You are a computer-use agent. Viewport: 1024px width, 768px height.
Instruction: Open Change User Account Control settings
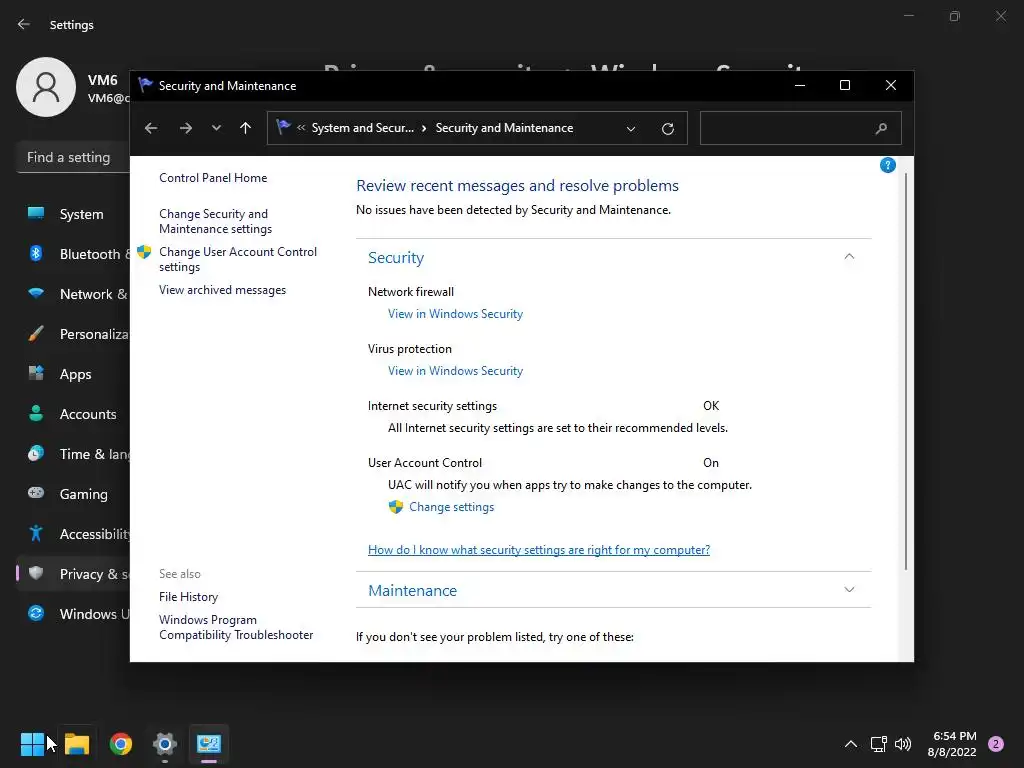pyautogui.click(x=238, y=259)
